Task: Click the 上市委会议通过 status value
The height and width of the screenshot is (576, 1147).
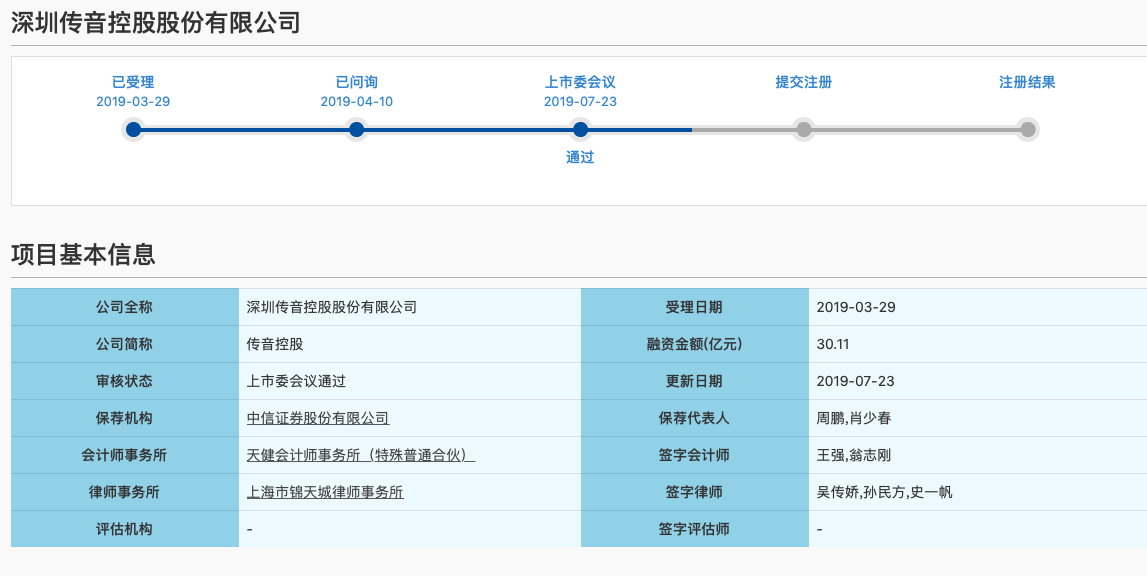Action: (x=296, y=381)
